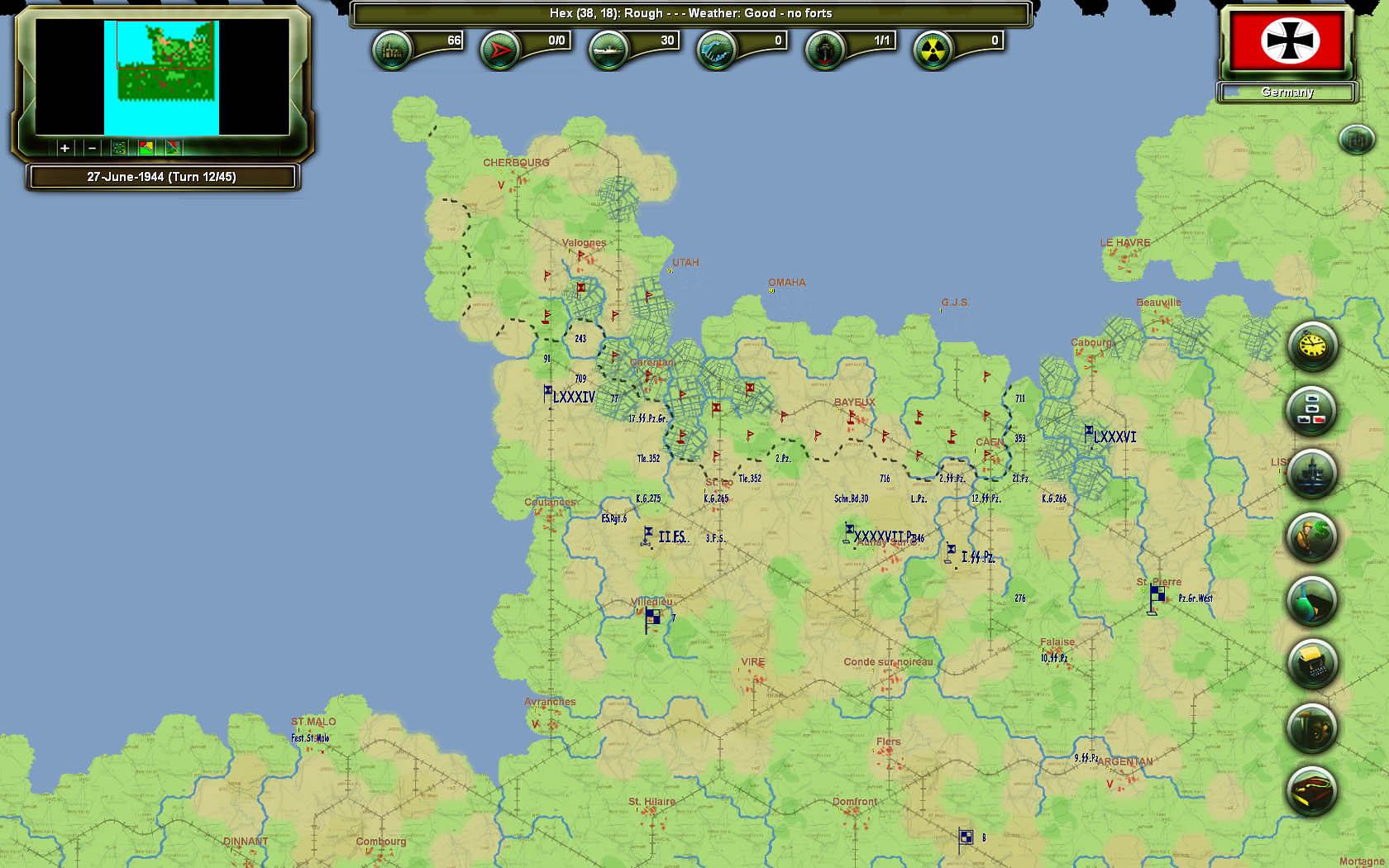Select the Fest.St.Malo unit label
This screenshot has width=1389, height=868.
tap(310, 738)
